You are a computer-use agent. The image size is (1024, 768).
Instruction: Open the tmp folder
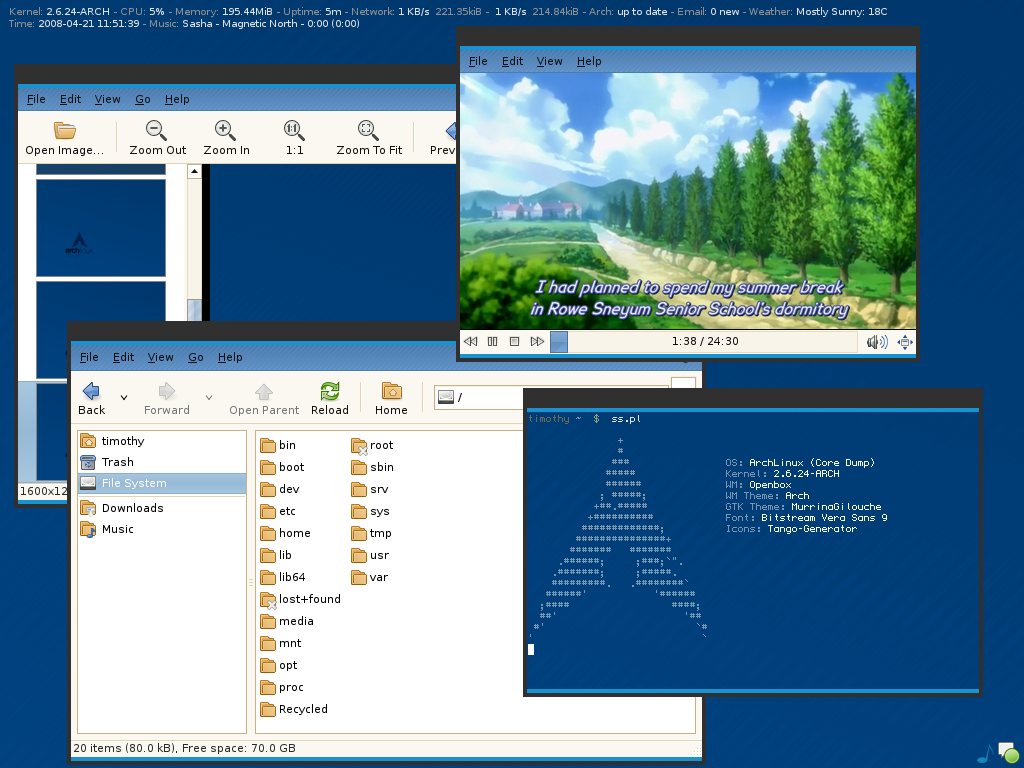(372, 534)
